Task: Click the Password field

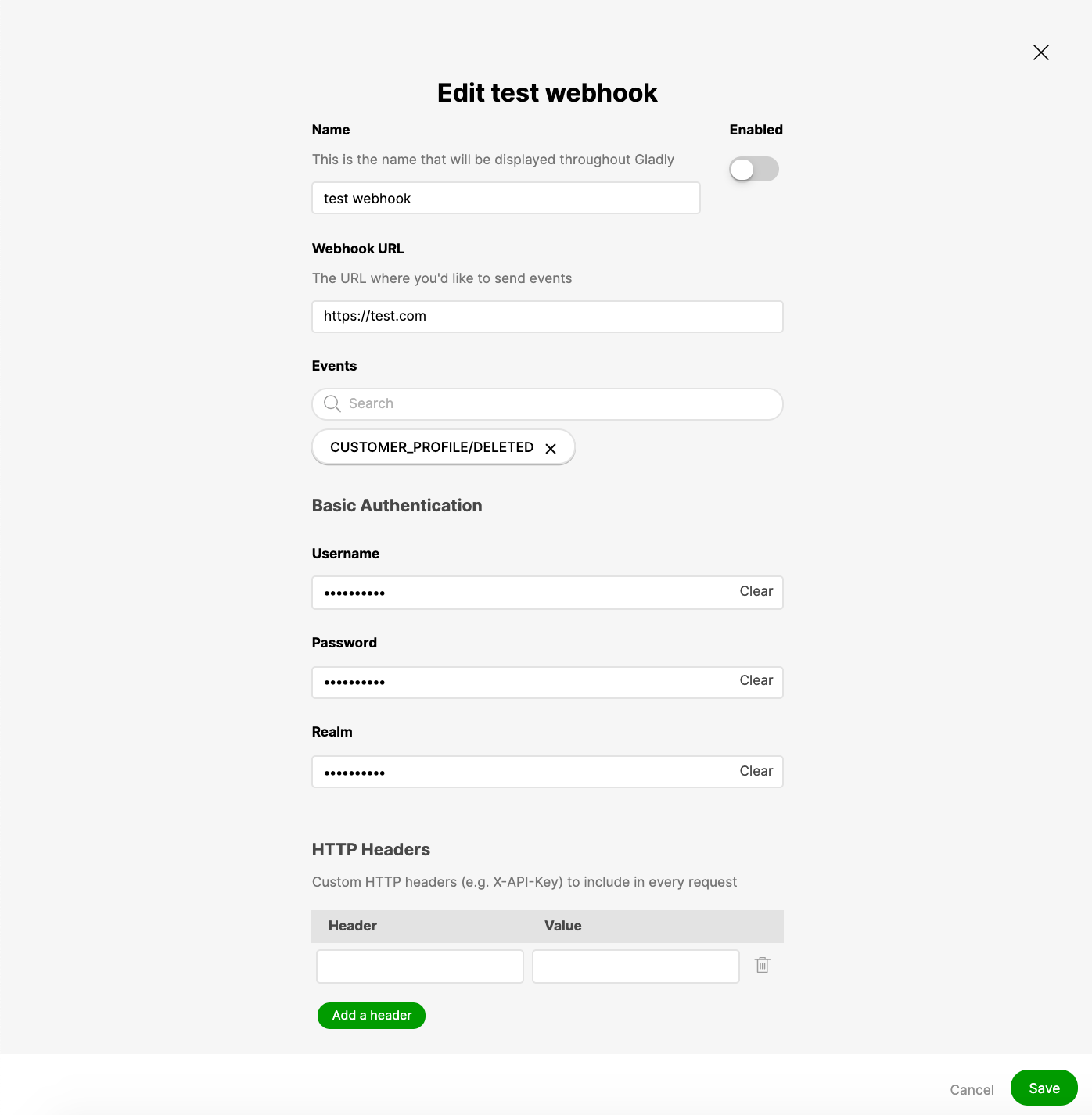Action: (x=516, y=682)
